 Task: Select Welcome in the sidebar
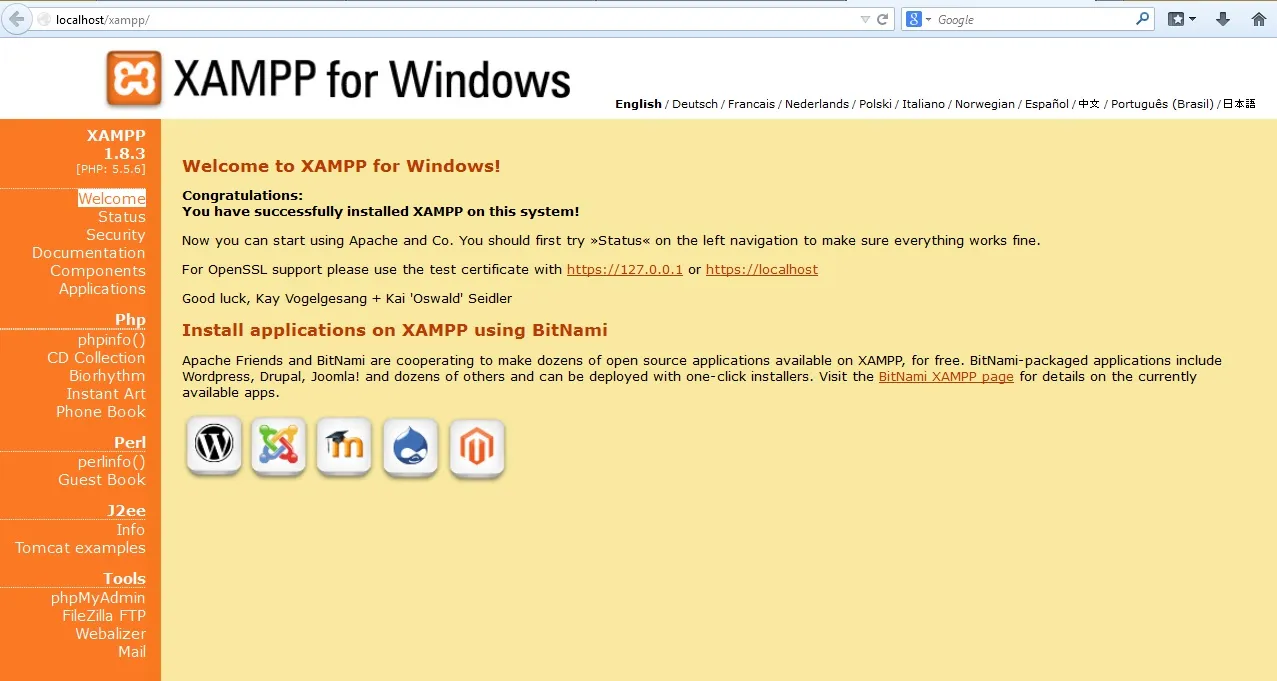[112, 198]
